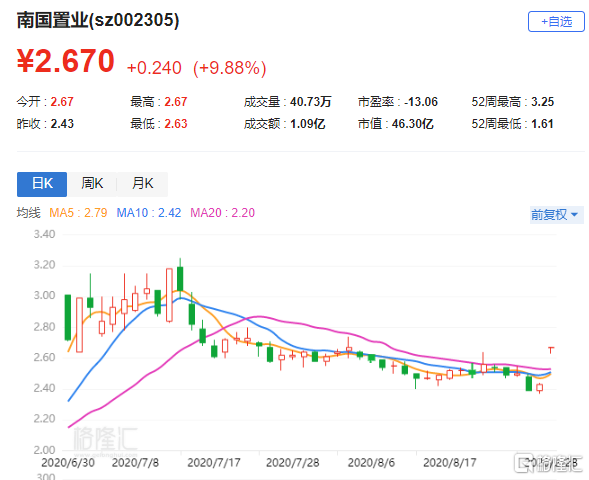Click the 3.40 price axis label
This screenshot has width=589, height=480.
[44, 234]
